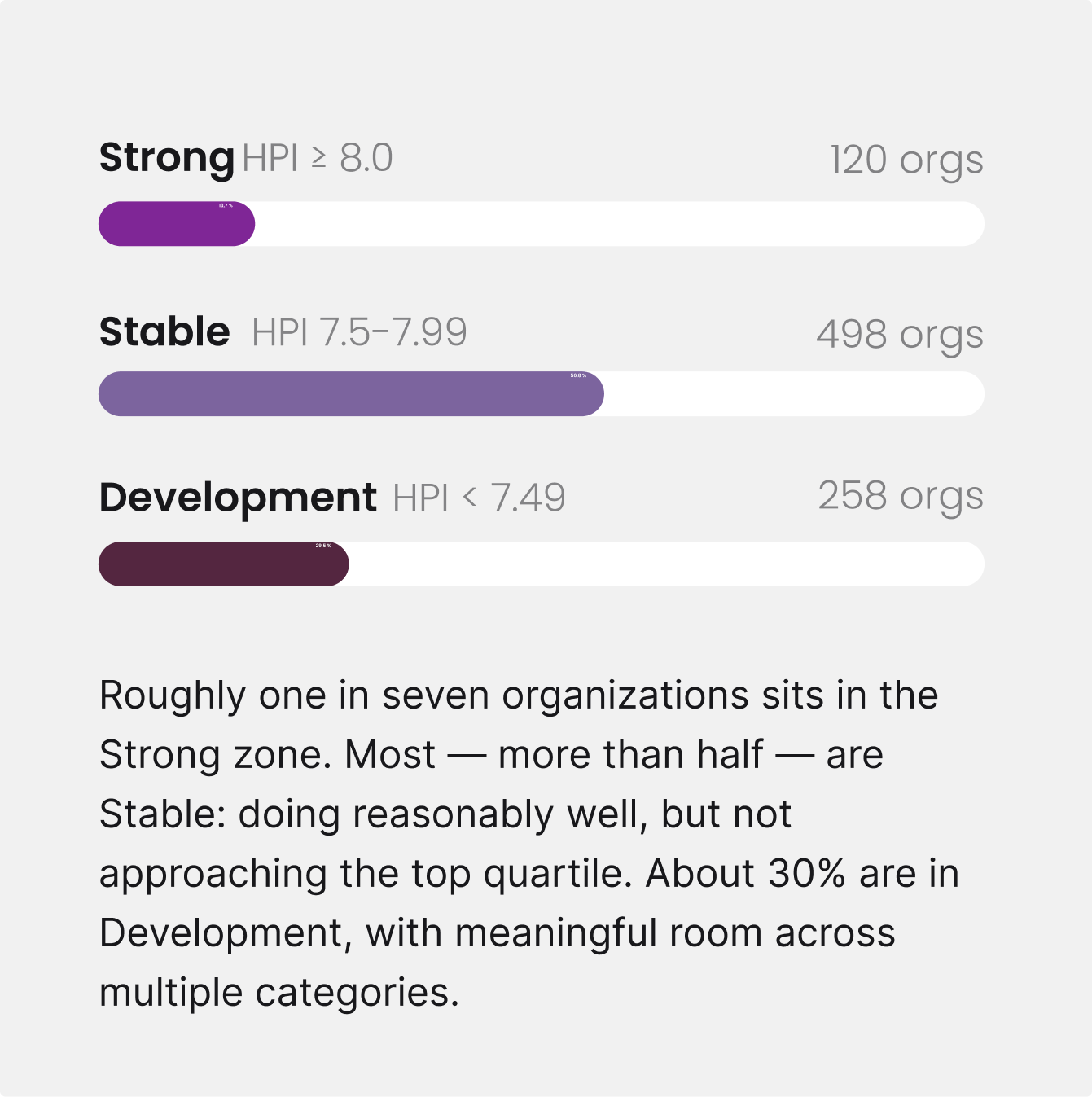Click the dark maroon Development progress fill
Viewport: 1092px width, 1097px height.
click(x=224, y=564)
